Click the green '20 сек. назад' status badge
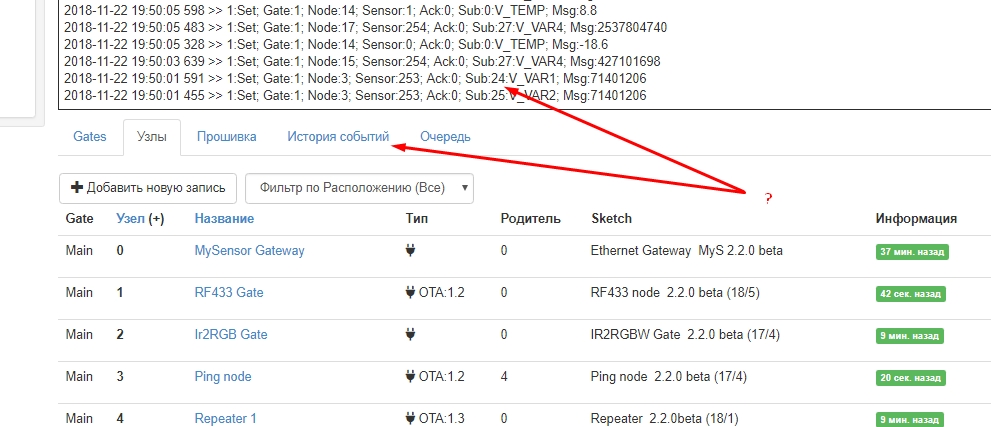The width and height of the screenshot is (991, 427). pos(912,377)
